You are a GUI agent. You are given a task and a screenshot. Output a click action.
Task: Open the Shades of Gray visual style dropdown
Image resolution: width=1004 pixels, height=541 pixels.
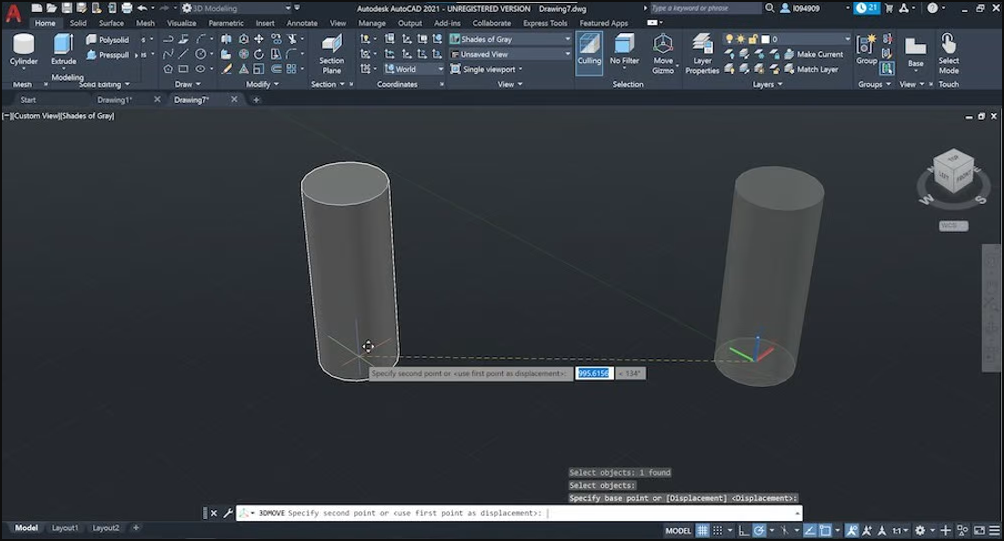pos(510,39)
